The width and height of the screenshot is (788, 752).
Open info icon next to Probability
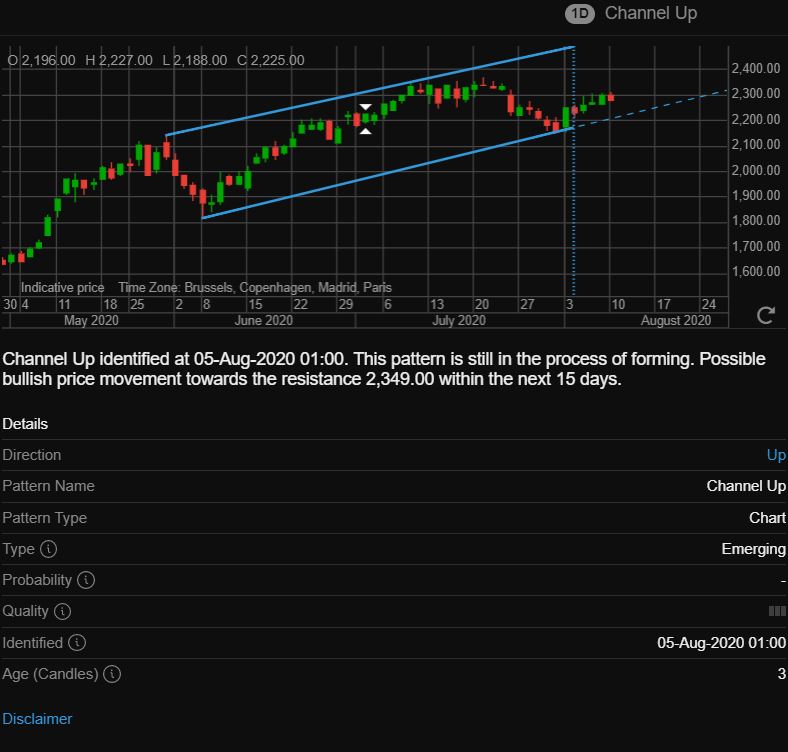pyautogui.click(x=86, y=580)
